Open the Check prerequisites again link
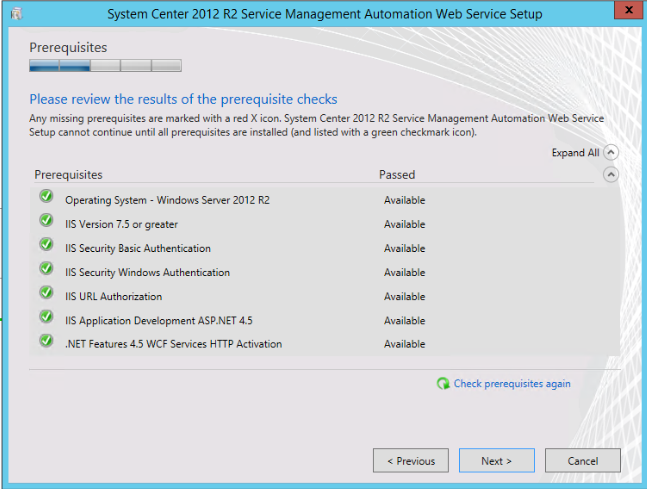The height and width of the screenshot is (489, 647). (x=512, y=384)
